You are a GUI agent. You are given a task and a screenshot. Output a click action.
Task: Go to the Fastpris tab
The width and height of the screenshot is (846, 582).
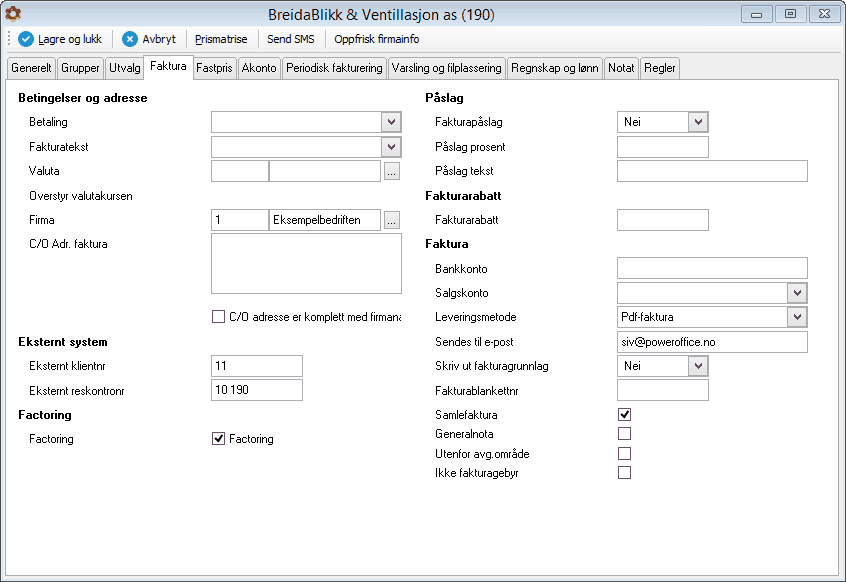tap(214, 68)
